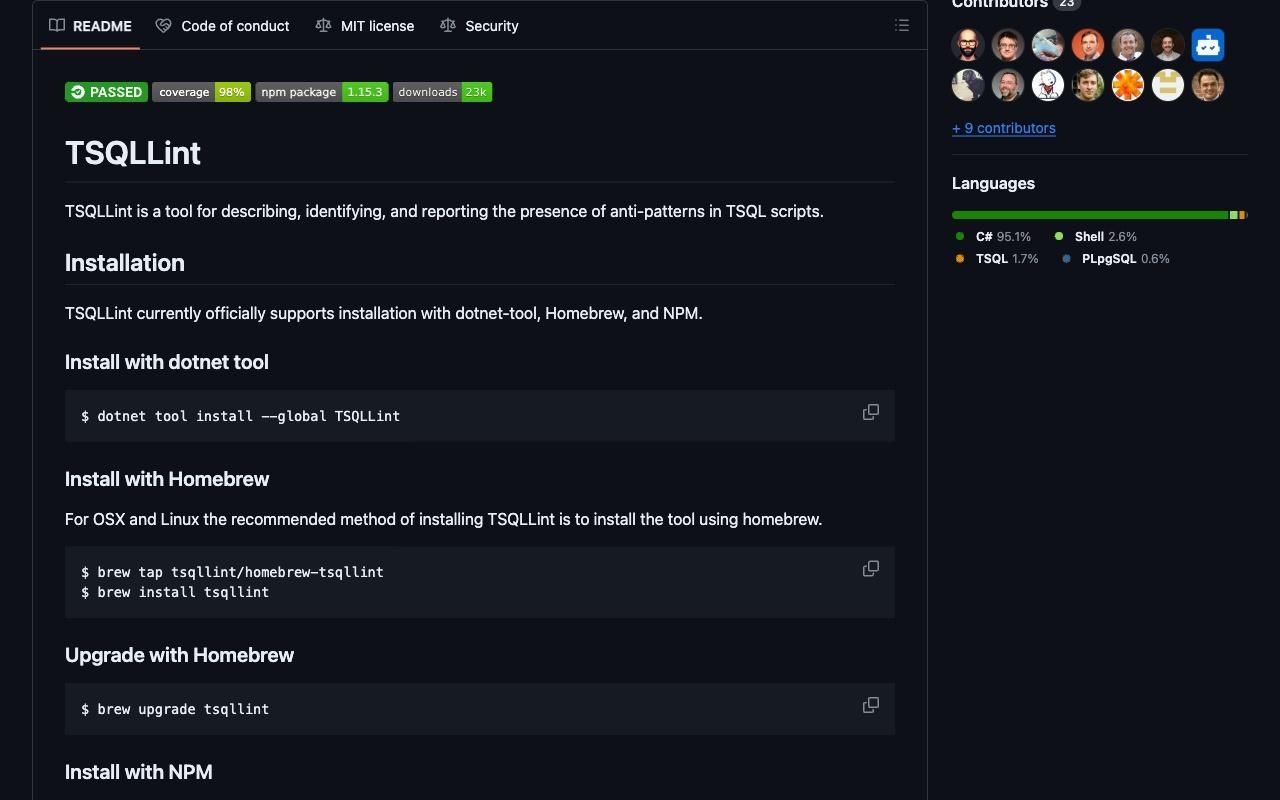1280x800 pixels.
Task: Select the TSQL 1.7% language link
Action: 997,259
